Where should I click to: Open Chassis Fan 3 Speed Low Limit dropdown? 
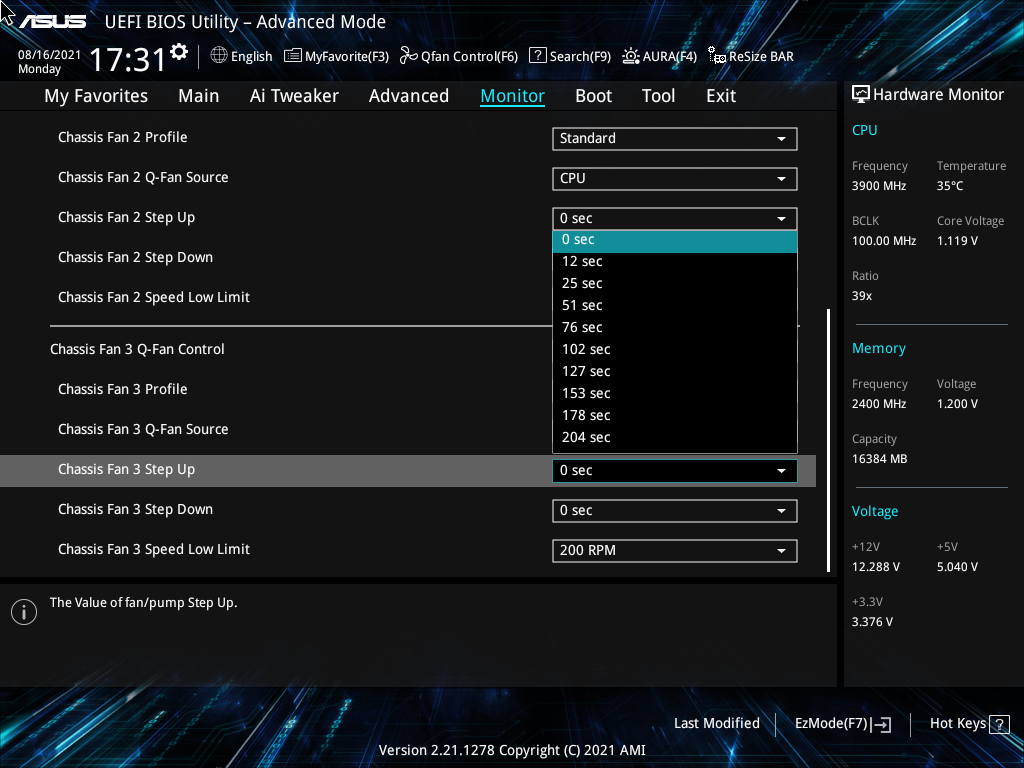click(x=675, y=550)
